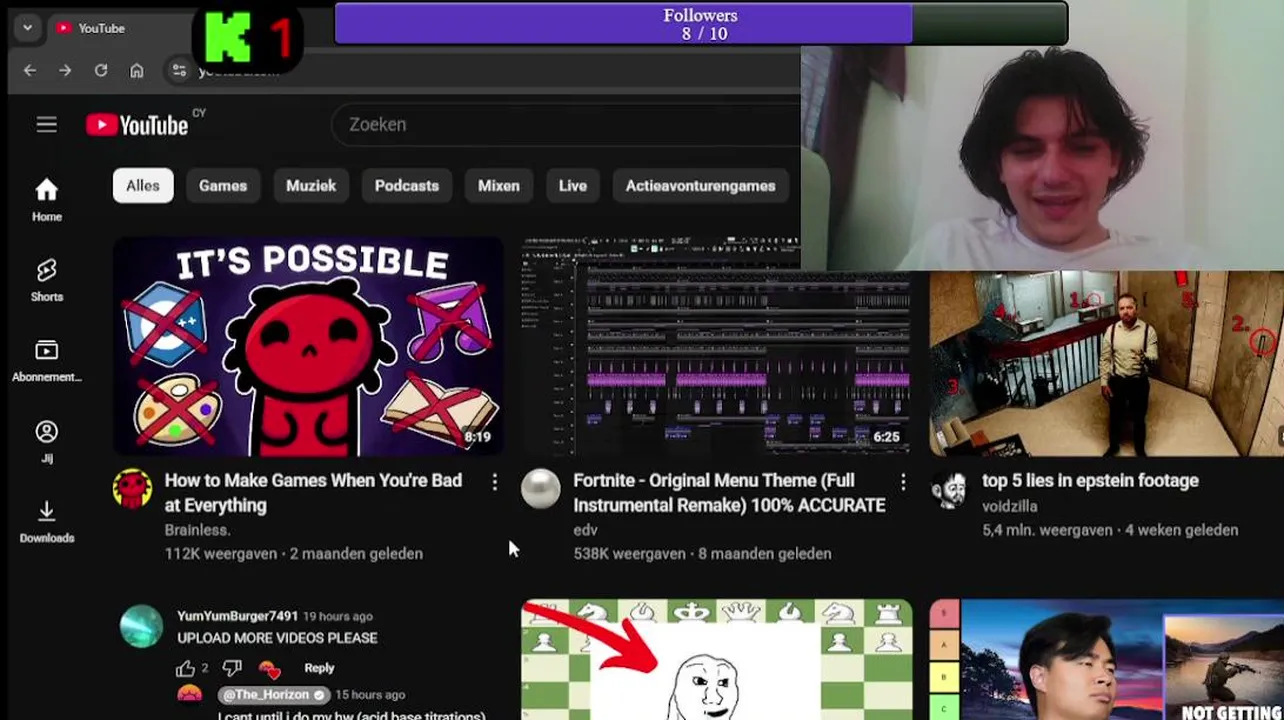Click Reply under YumYumBurger7491's comment
1284x720 pixels.
(x=319, y=668)
